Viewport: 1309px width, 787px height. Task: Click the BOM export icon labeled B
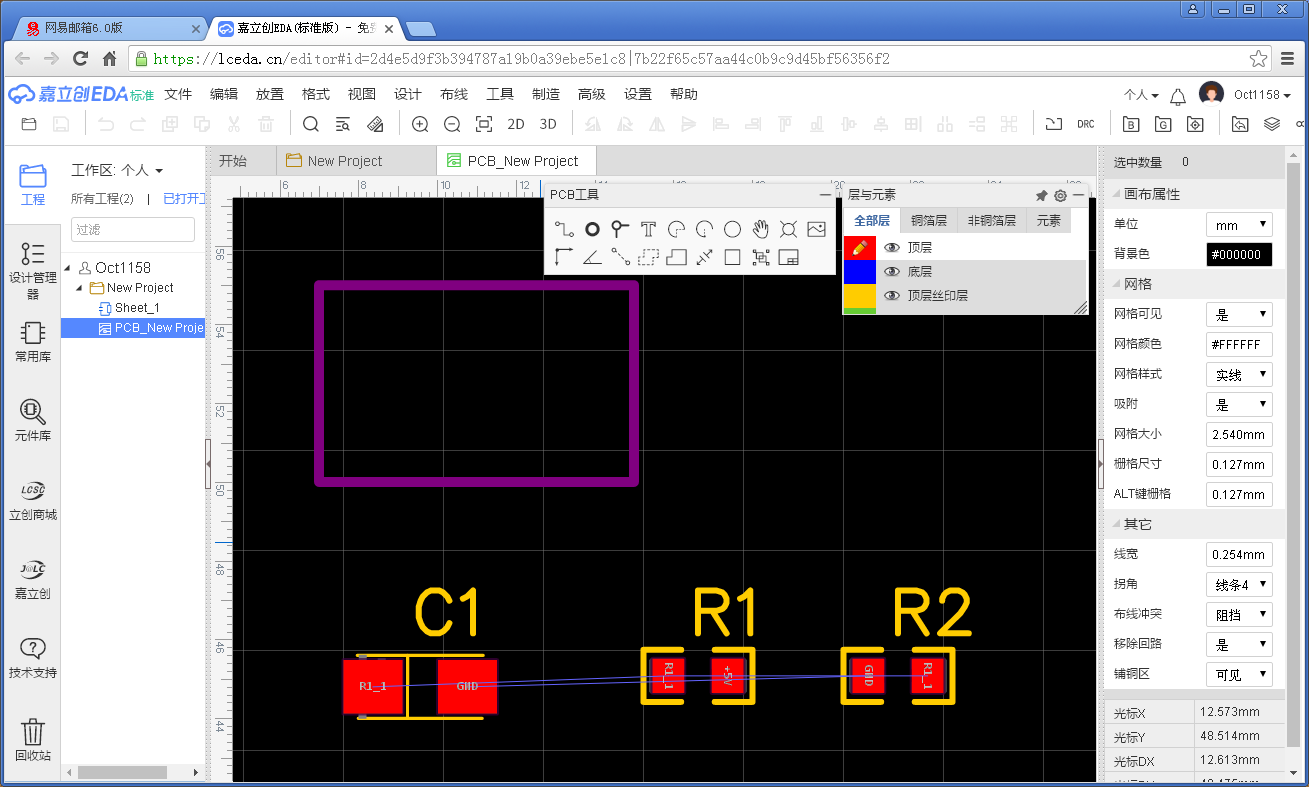[x=1131, y=124]
